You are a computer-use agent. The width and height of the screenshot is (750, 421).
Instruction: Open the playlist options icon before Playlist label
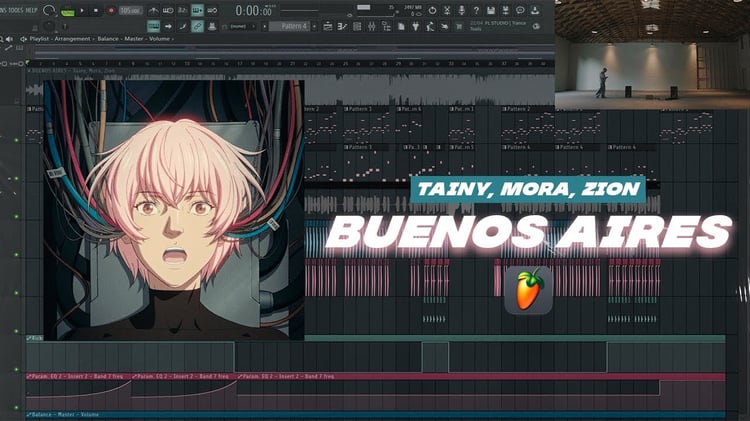pos(23,39)
